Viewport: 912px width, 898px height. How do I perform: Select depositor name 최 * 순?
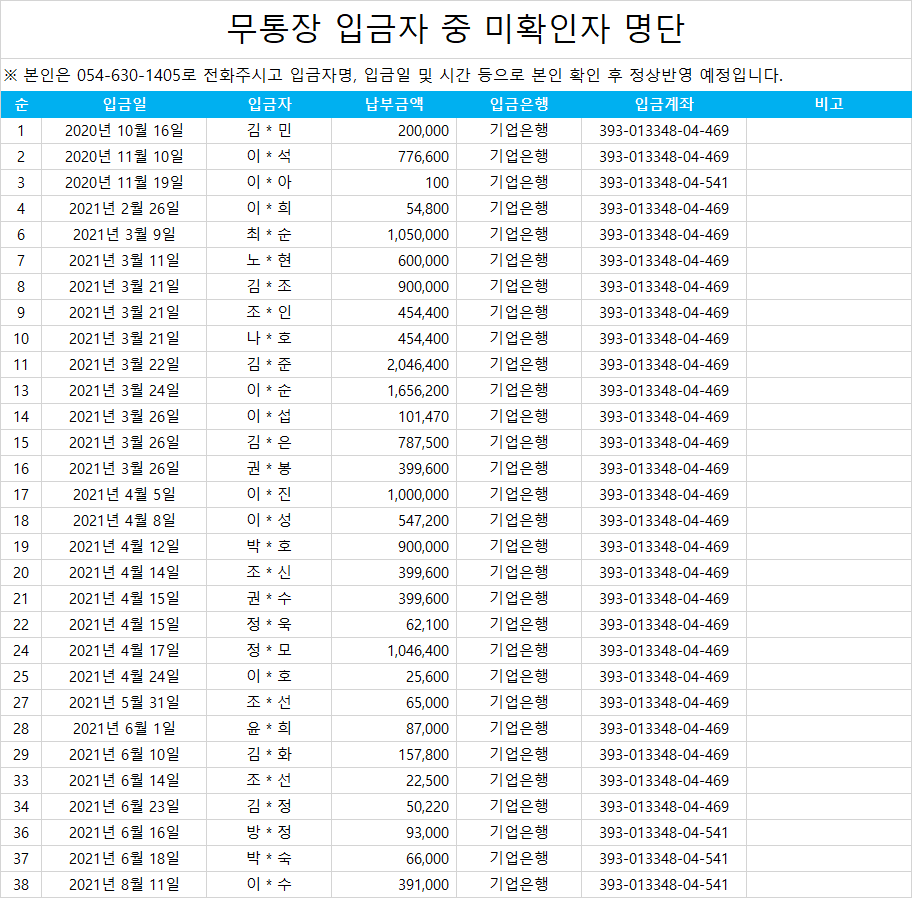pos(269,234)
